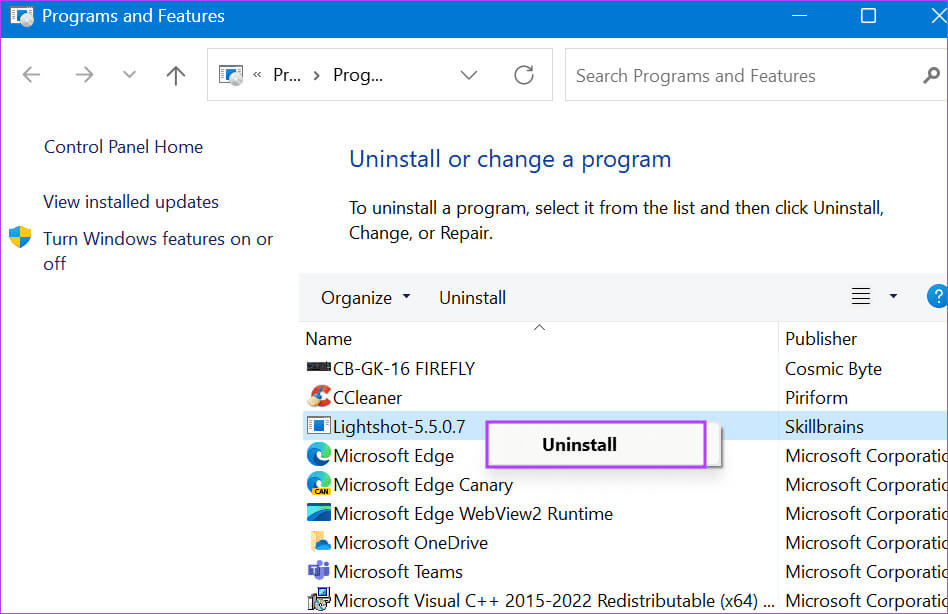The image size is (948, 614).
Task: Click Uninstall in the toolbar
Action: (472, 297)
